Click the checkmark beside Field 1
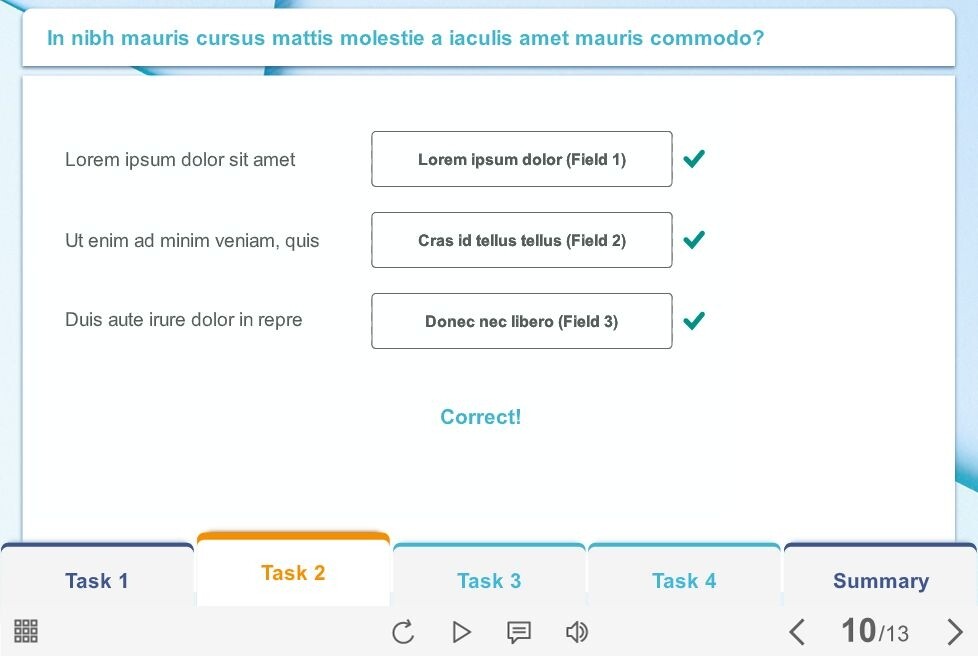The width and height of the screenshot is (978, 656). click(x=694, y=159)
